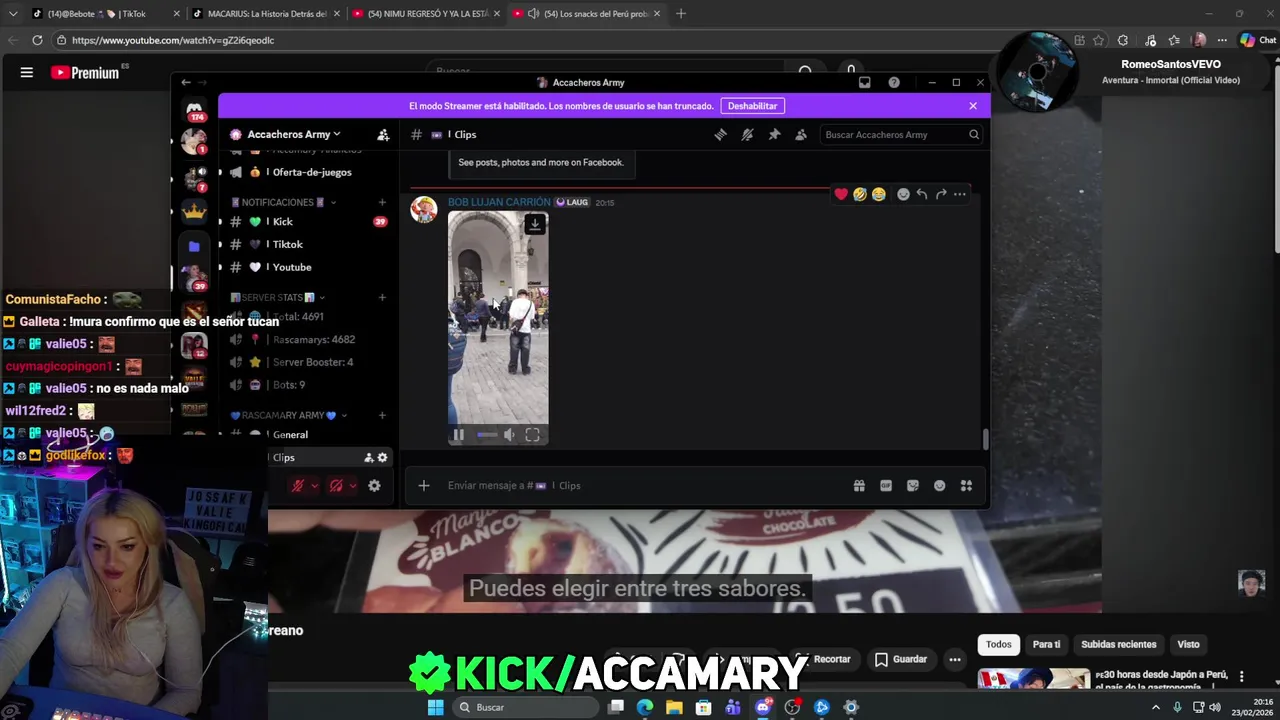Open audio output options dropdown
1280x720 pixels.
353,485
